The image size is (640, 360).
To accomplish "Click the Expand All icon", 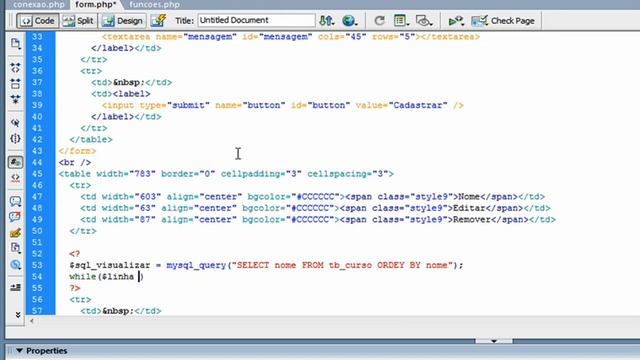I will tap(15, 99).
